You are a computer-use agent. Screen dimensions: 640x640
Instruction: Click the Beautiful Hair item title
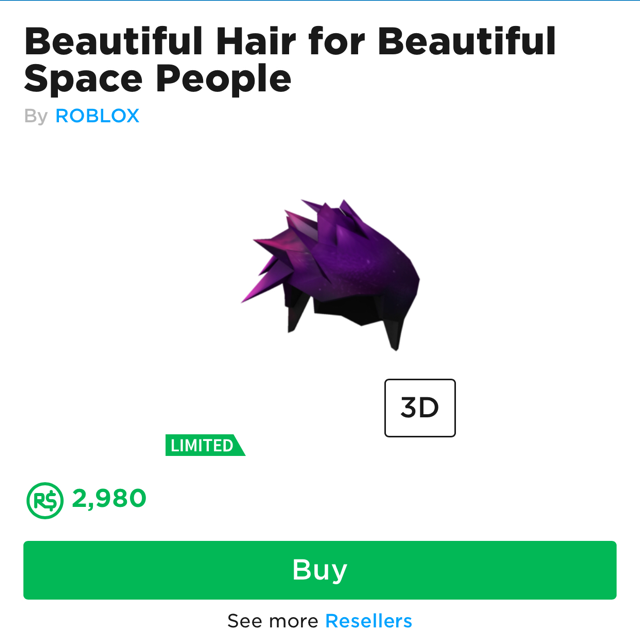pyautogui.click(x=290, y=60)
